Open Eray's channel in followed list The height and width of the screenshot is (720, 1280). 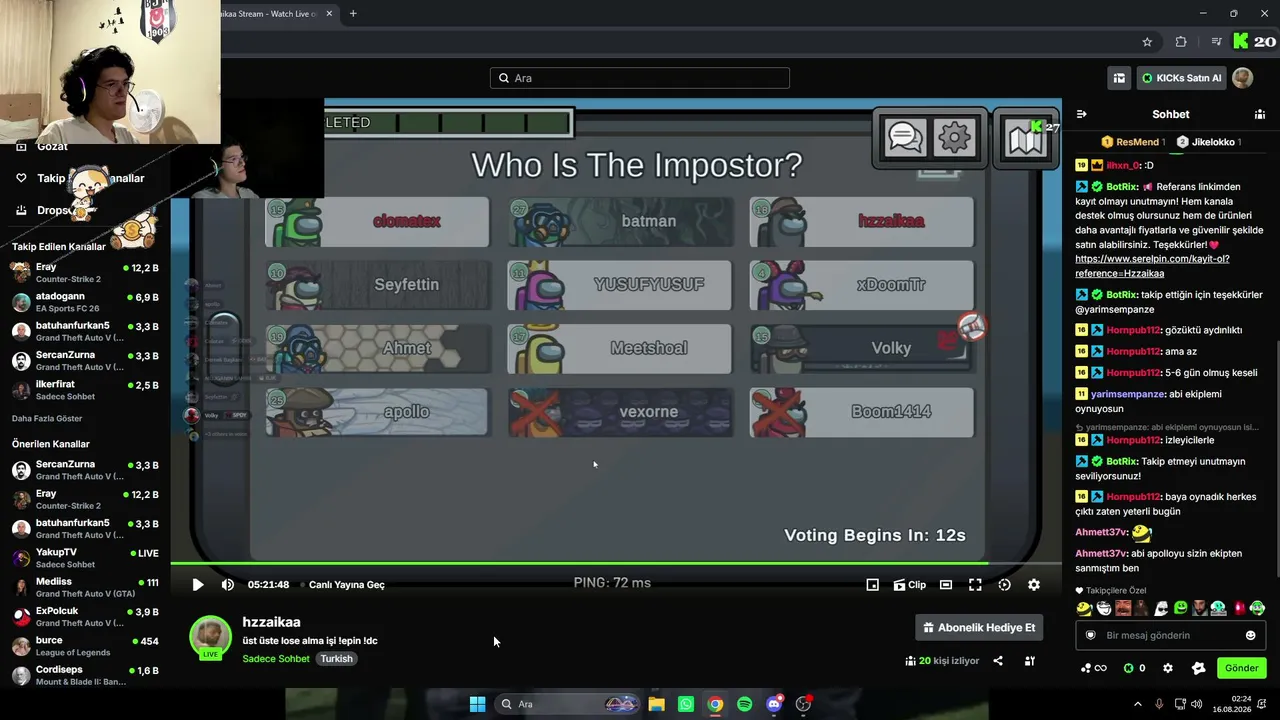click(x=84, y=273)
